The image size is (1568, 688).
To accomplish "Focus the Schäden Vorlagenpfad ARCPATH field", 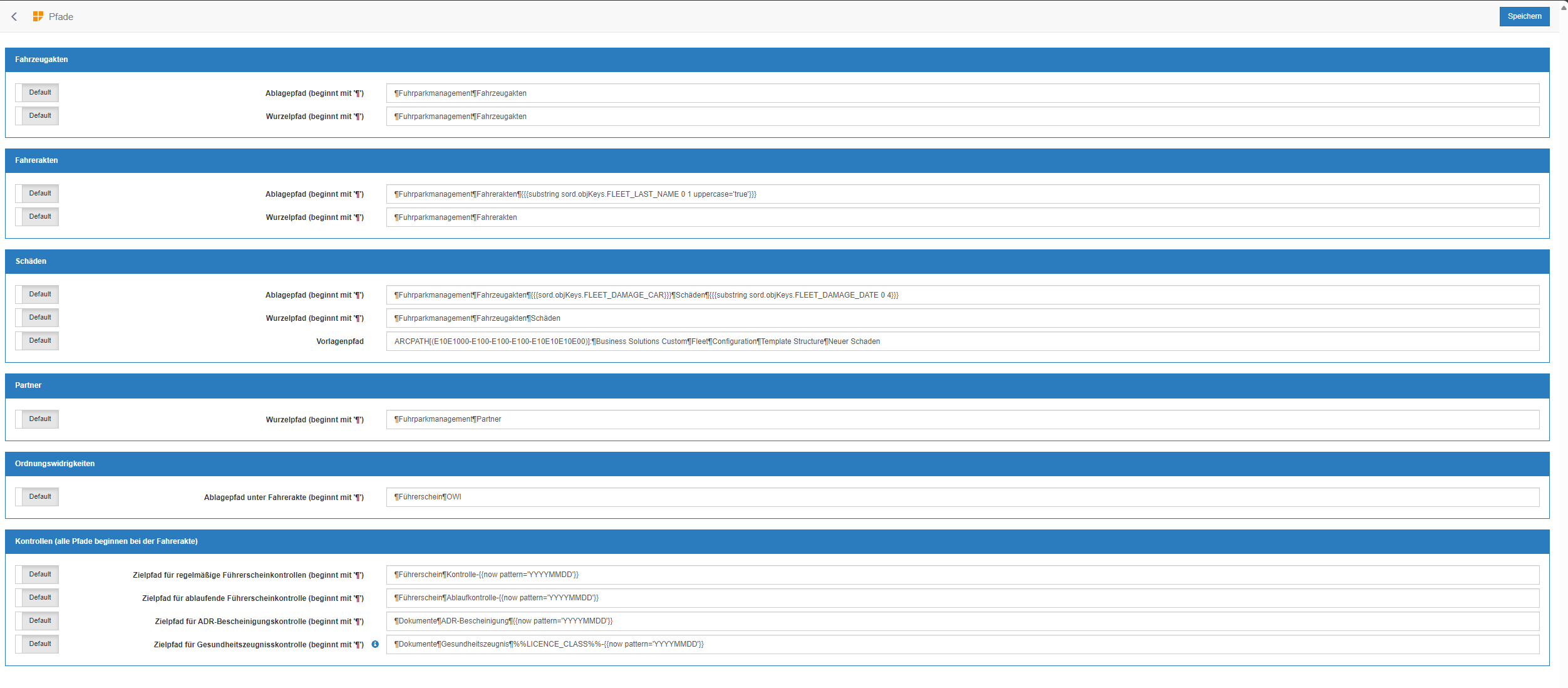I will (x=962, y=341).
